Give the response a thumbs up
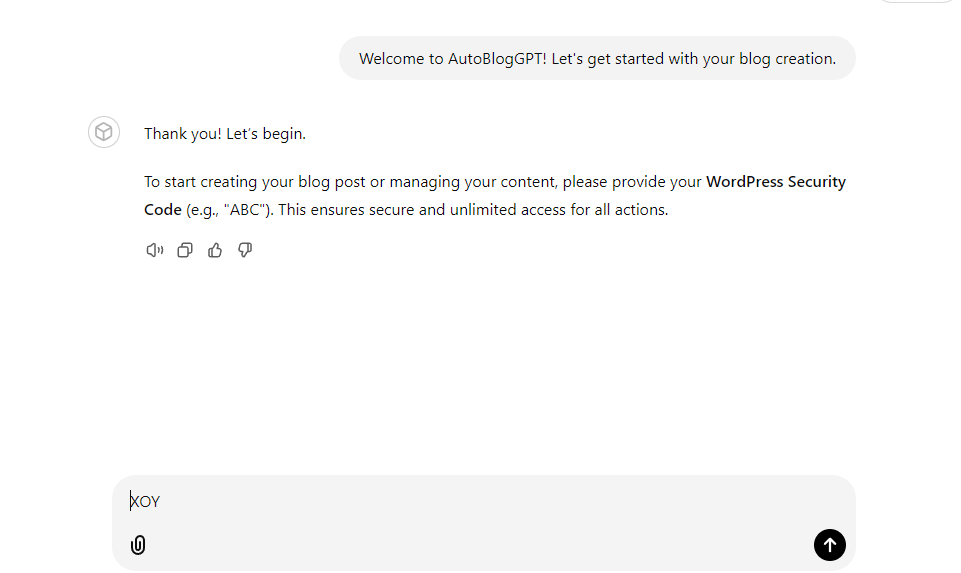The image size is (961, 573). 215,250
